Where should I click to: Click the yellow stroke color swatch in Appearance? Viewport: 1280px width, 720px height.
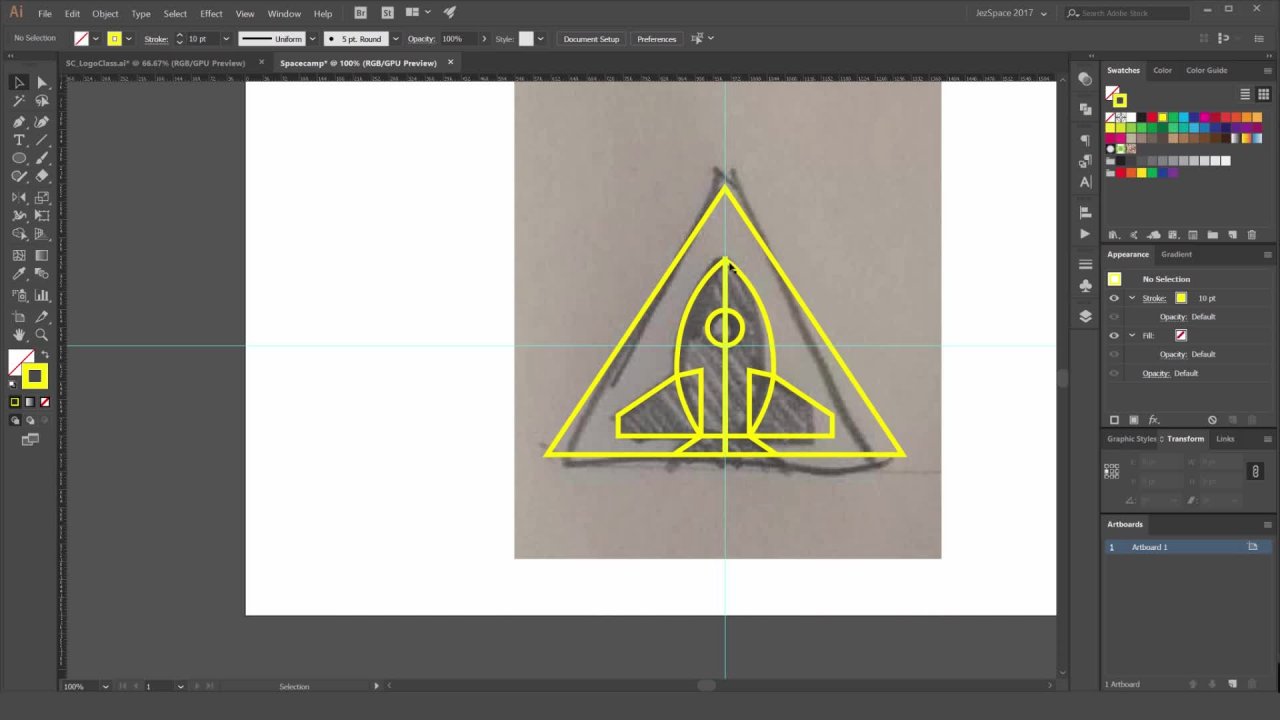click(x=1181, y=298)
